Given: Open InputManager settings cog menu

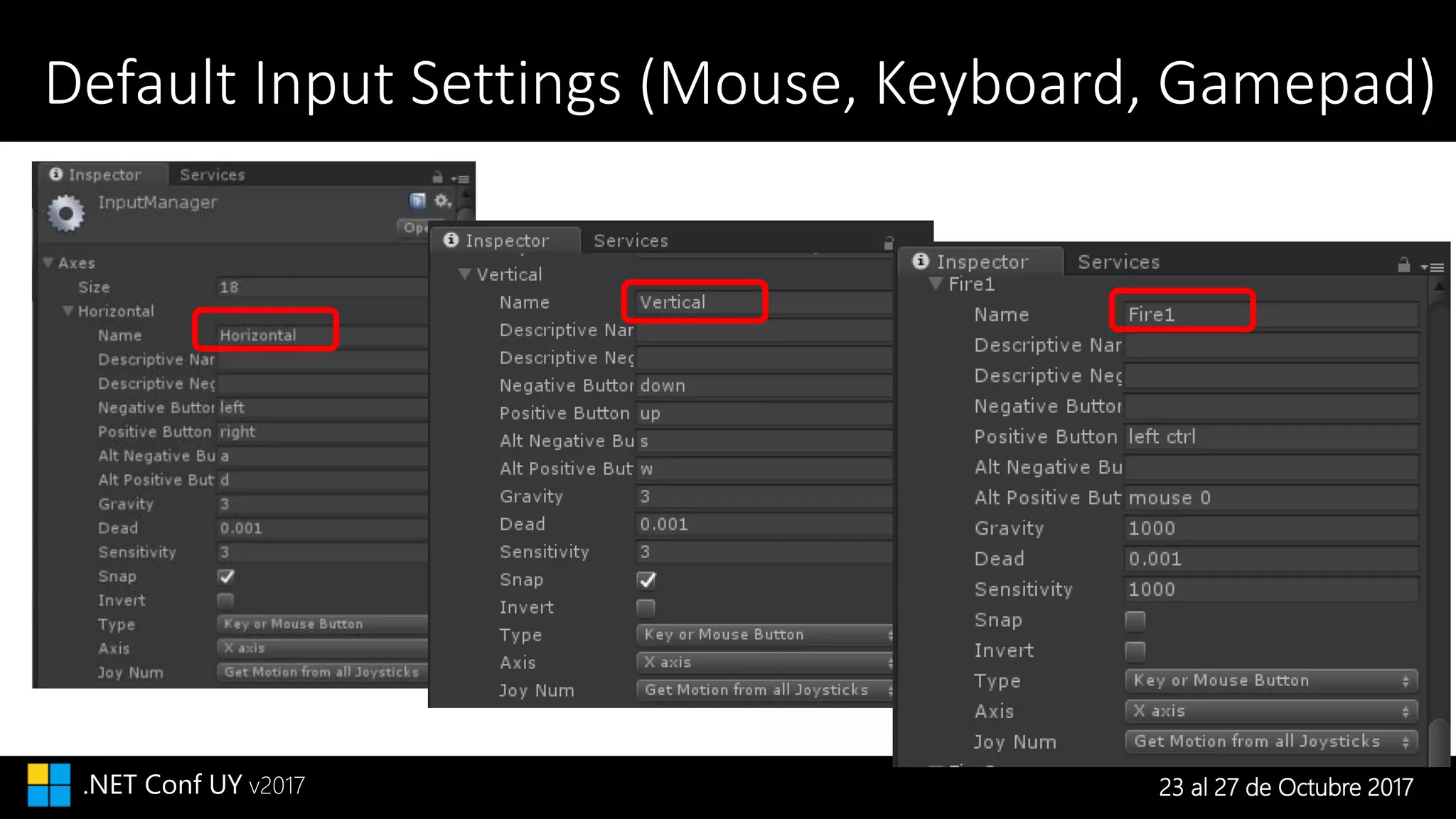Looking at the screenshot, I should coord(443,201).
